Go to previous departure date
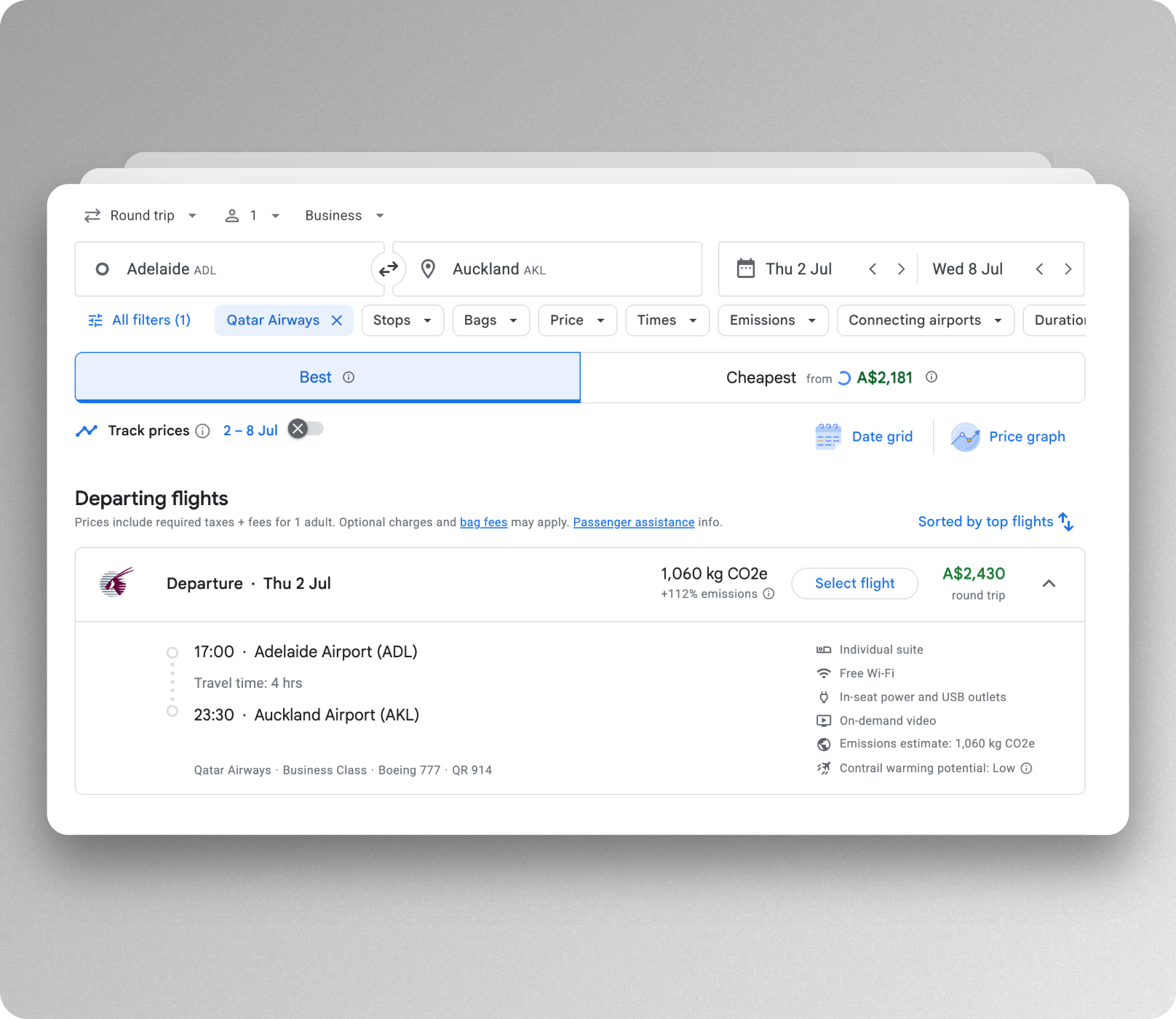The height and width of the screenshot is (1019, 1176). (x=873, y=269)
